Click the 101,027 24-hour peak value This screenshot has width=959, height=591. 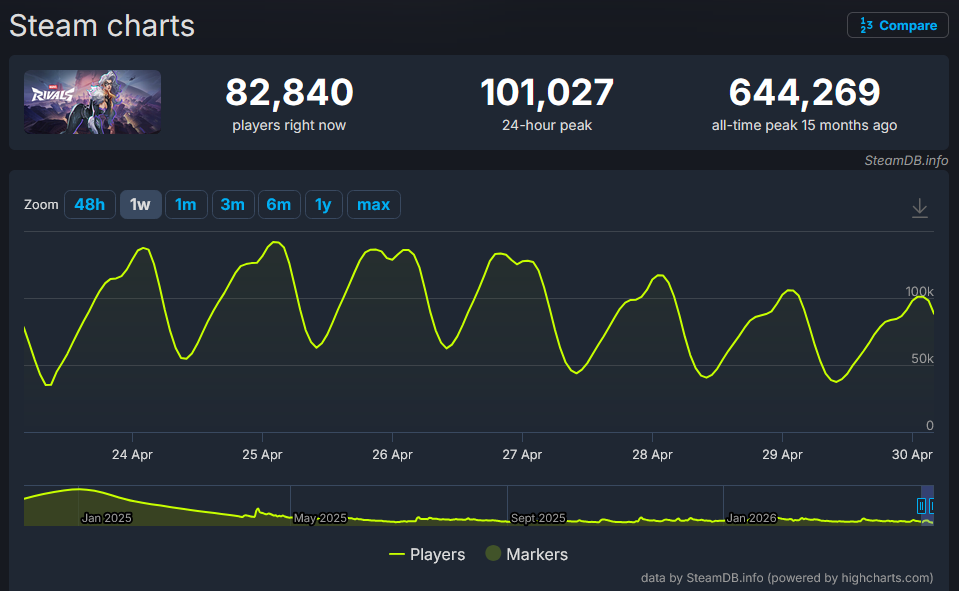tap(547, 92)
